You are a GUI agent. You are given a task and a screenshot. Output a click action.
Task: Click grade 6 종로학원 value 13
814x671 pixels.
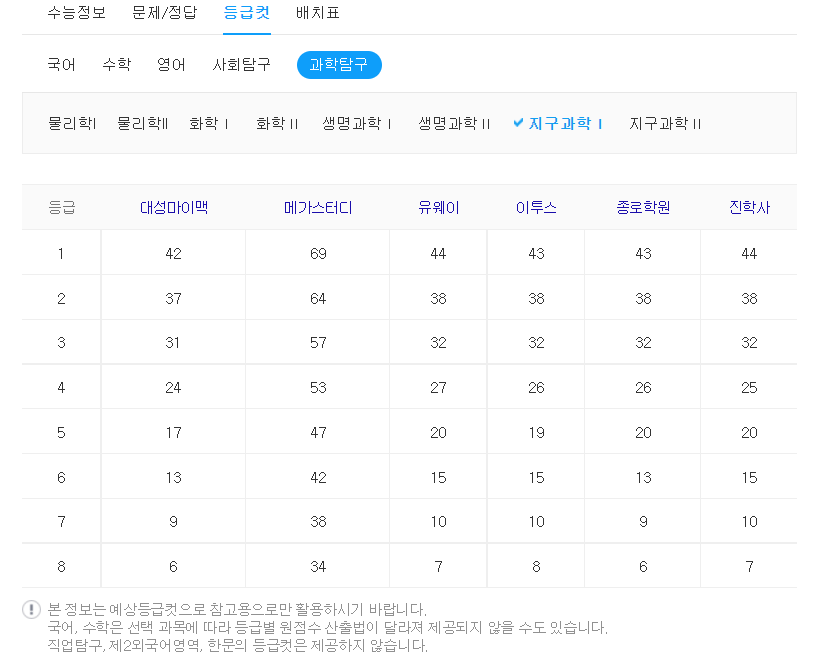pos(643,477)
